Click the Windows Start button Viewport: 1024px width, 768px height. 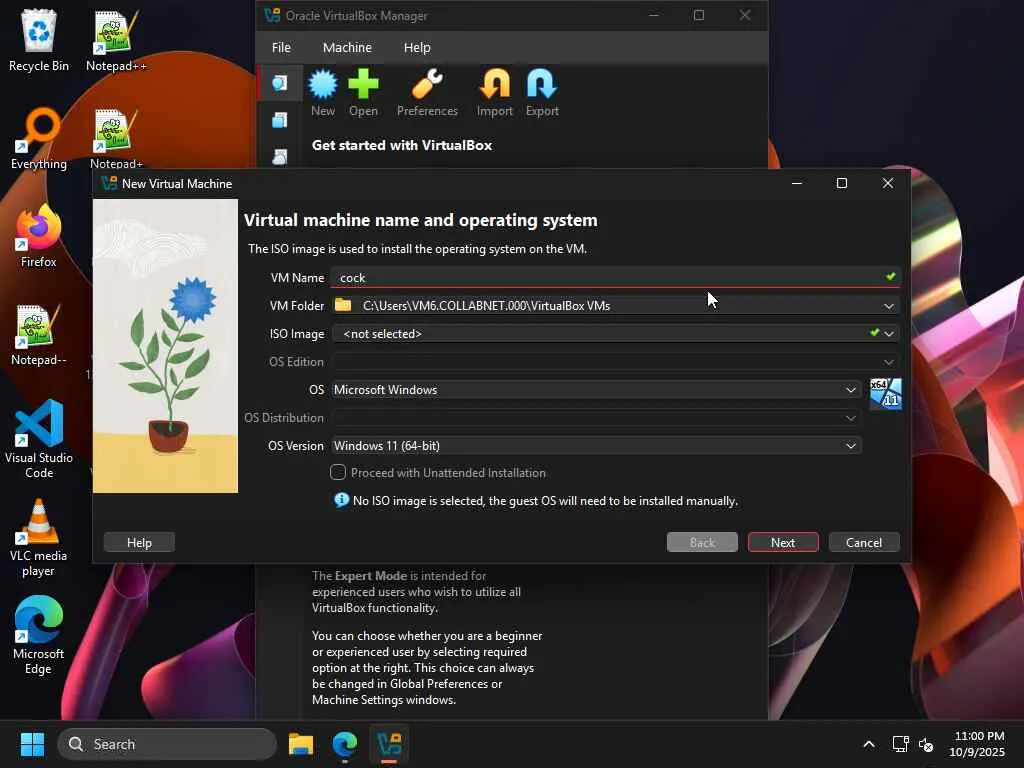coord(32,744)
